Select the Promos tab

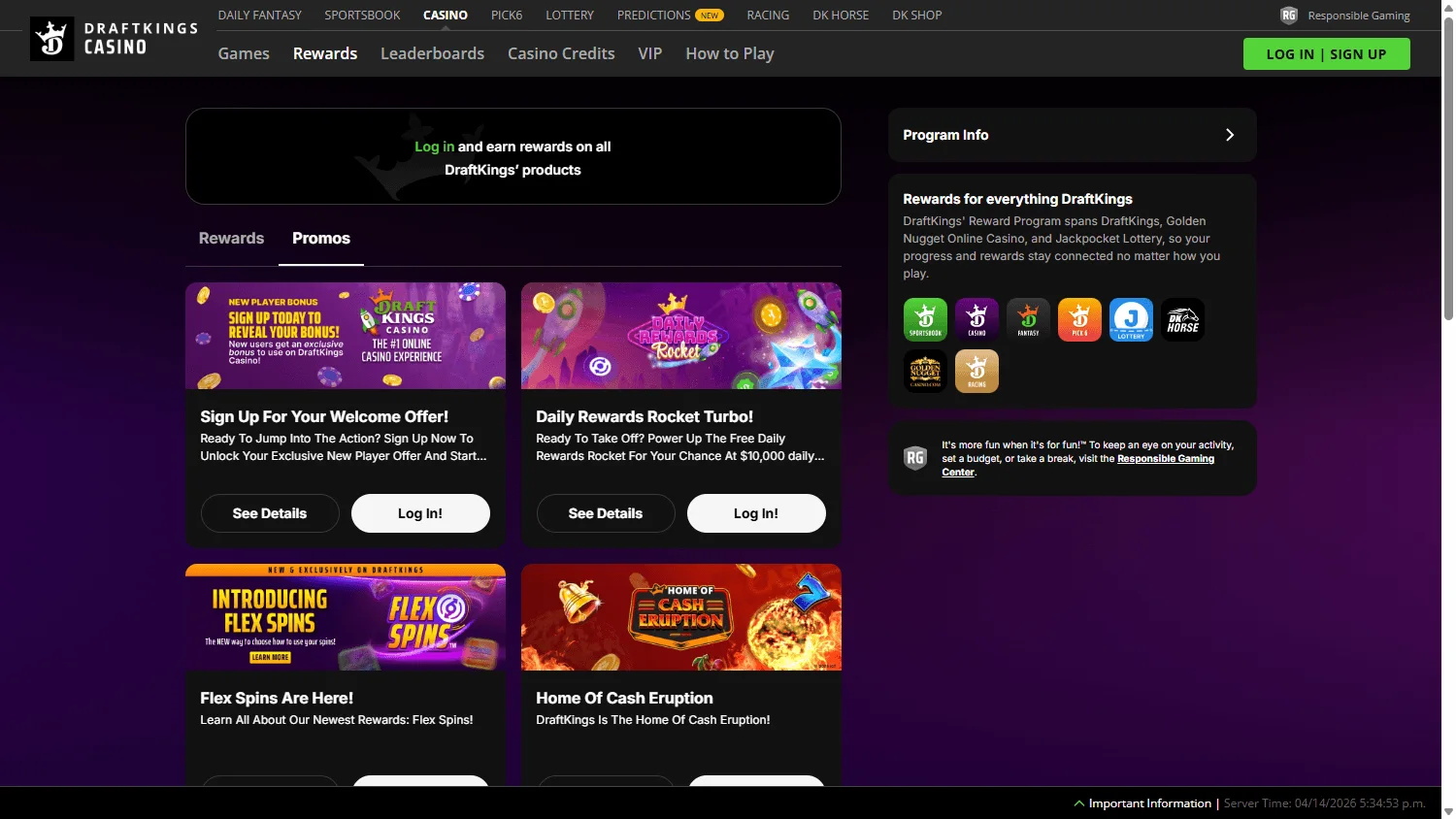[321, 238]
